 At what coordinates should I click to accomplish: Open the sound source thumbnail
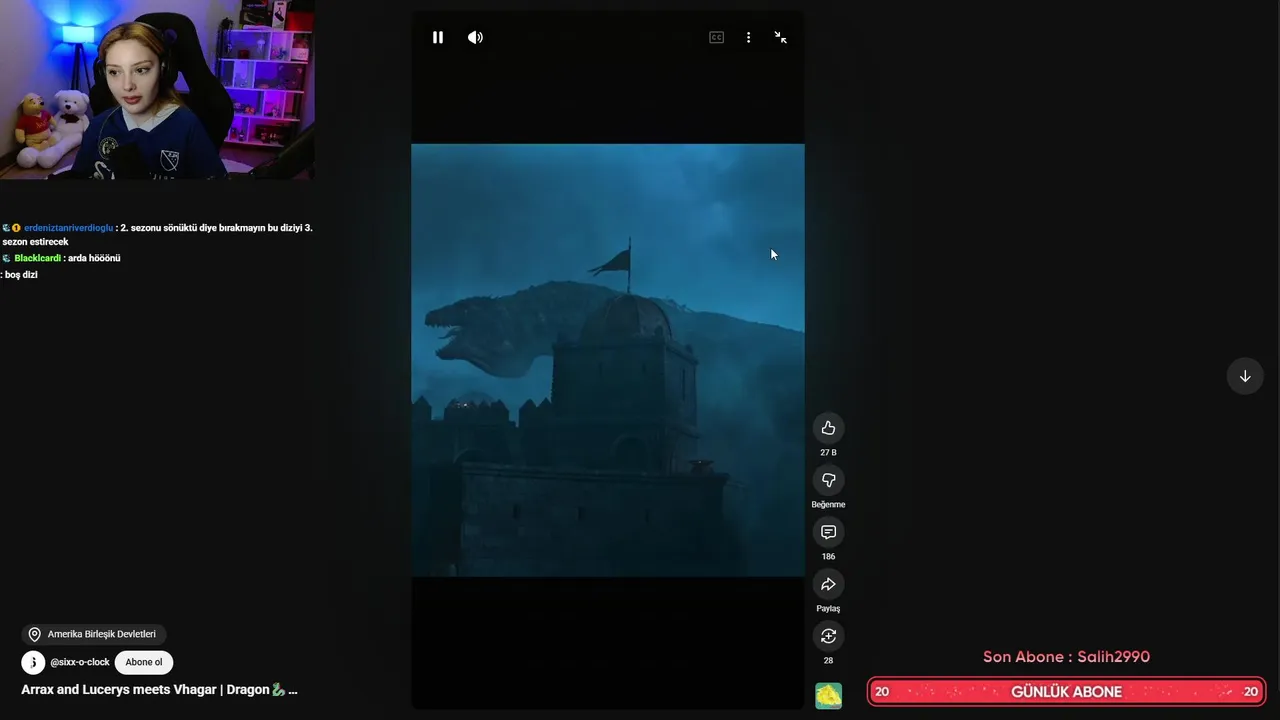tap(828, 695)
